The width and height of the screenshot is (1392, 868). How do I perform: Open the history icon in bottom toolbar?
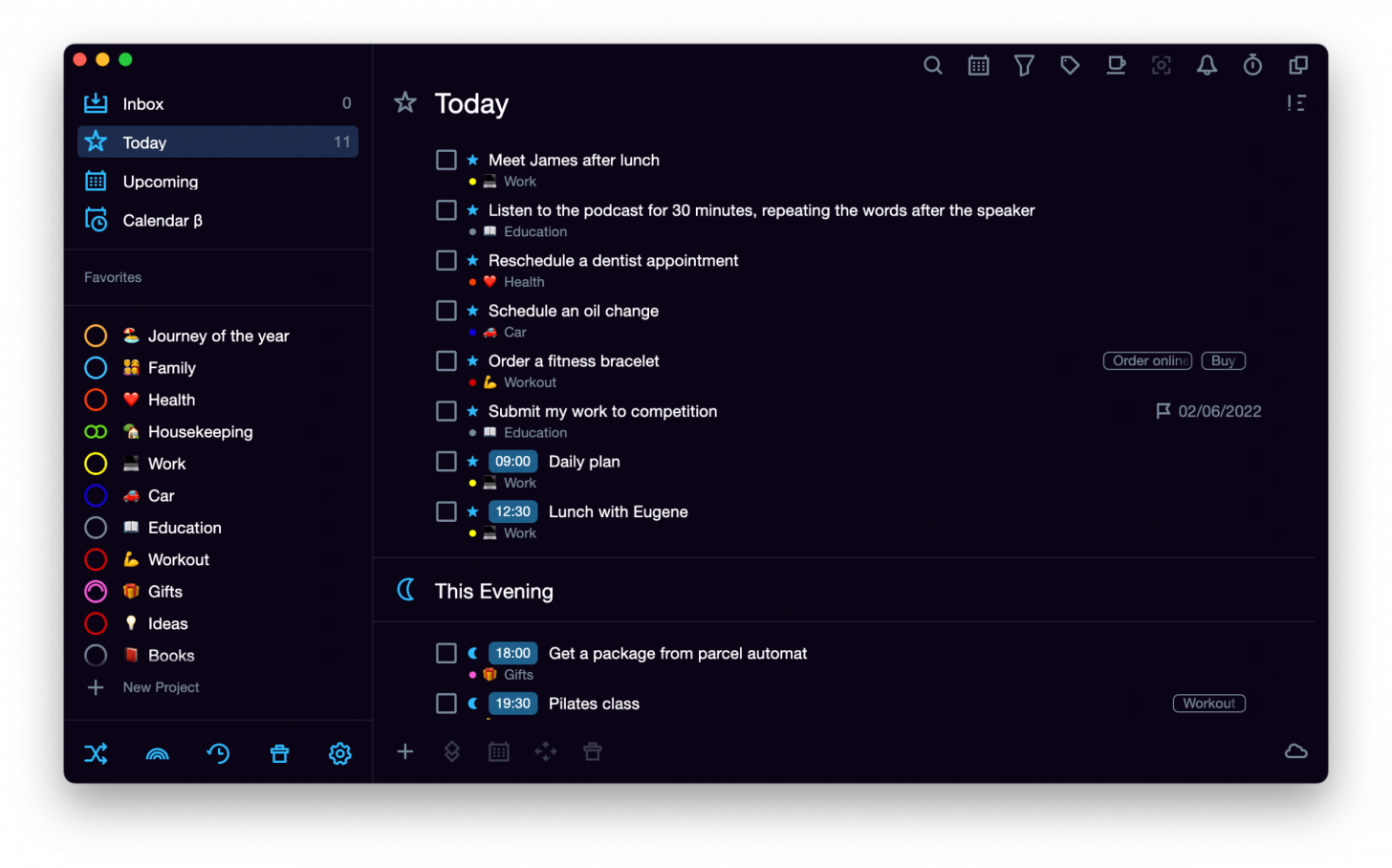tap(218, 753)
